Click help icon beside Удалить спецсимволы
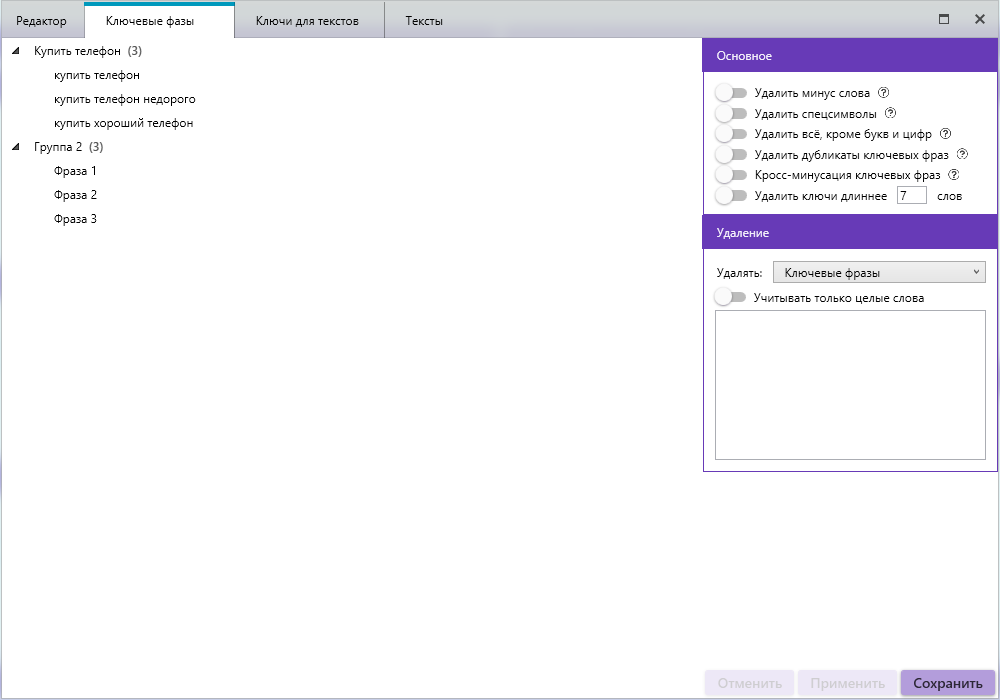The height and width of the screenshot is (700, 1000). pos(891,113)
